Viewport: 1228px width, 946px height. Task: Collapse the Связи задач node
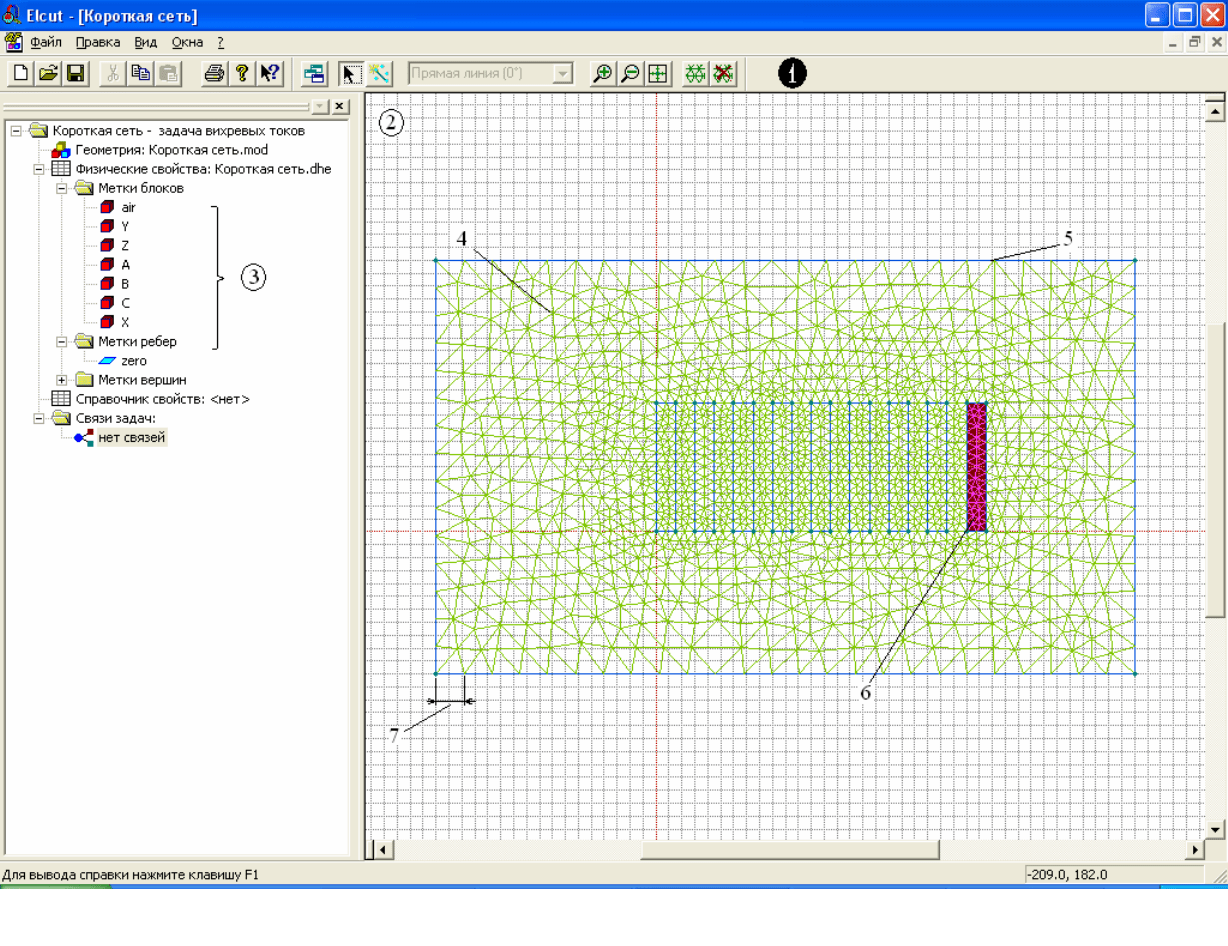click(x=39, y=418)
